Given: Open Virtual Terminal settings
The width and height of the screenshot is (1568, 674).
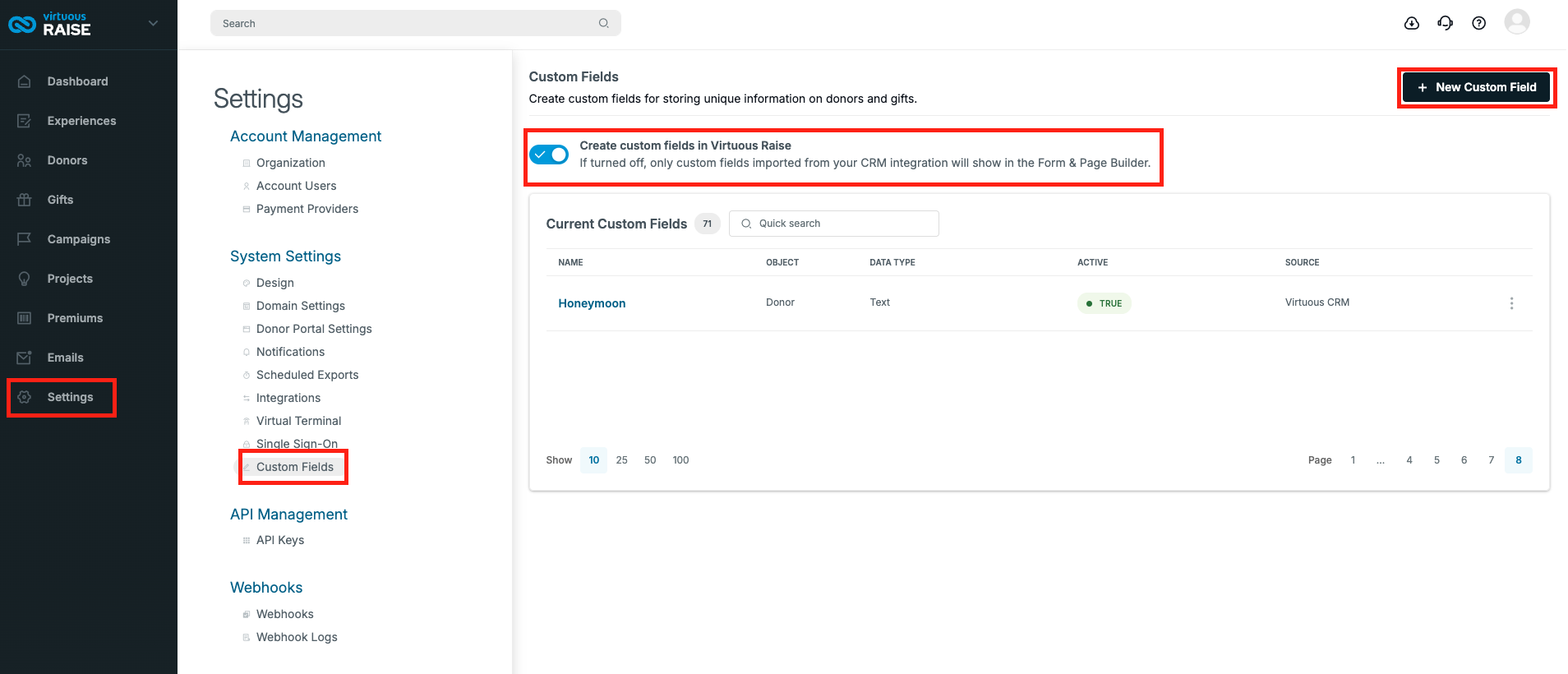Looking at the screenshot, I should click(298, 421).
